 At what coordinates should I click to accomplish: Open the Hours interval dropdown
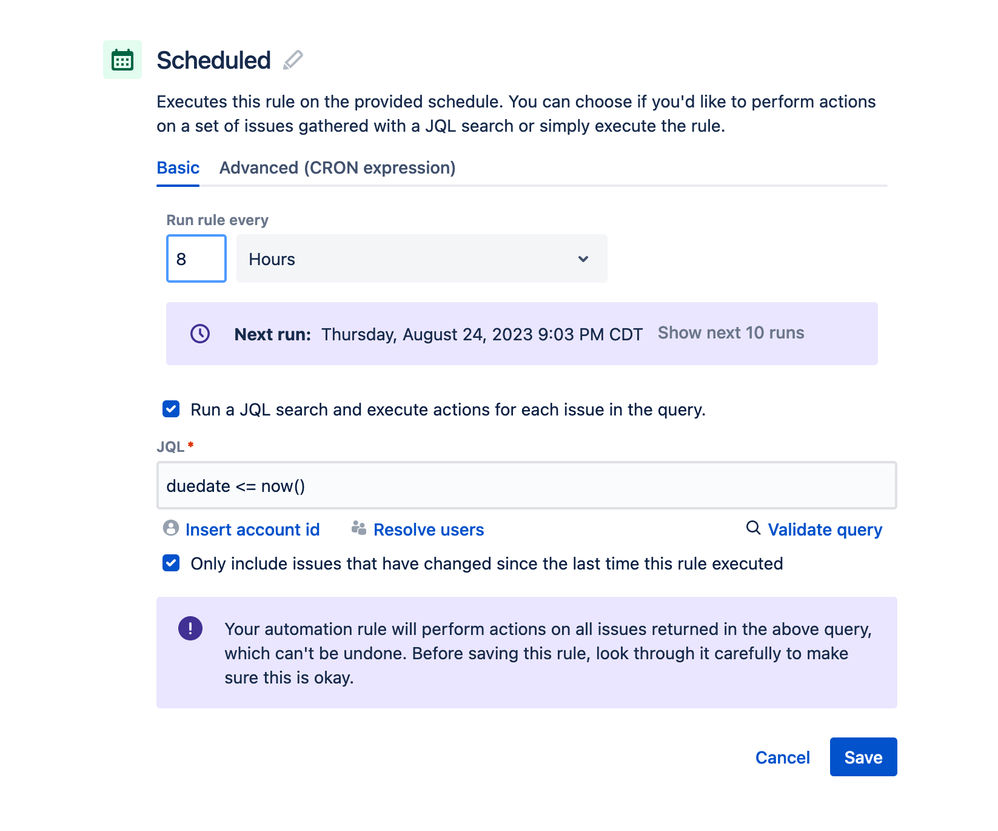[420, 259]
